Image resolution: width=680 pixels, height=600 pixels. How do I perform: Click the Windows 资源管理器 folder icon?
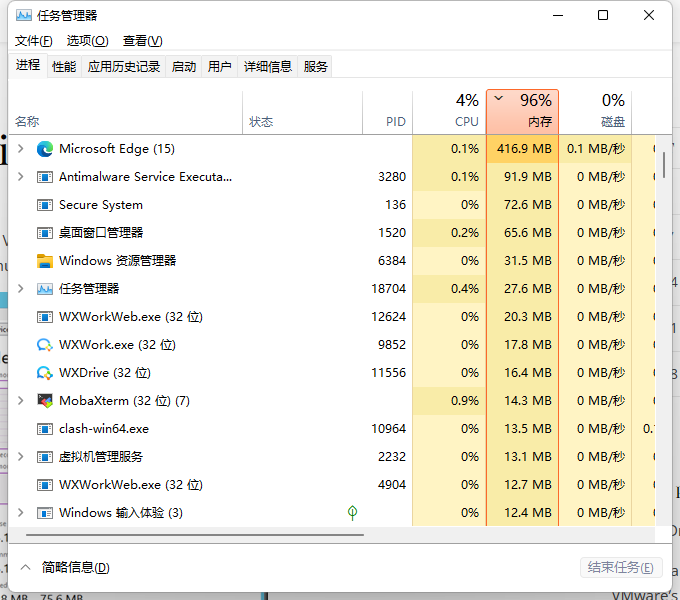tap(45, 261)
